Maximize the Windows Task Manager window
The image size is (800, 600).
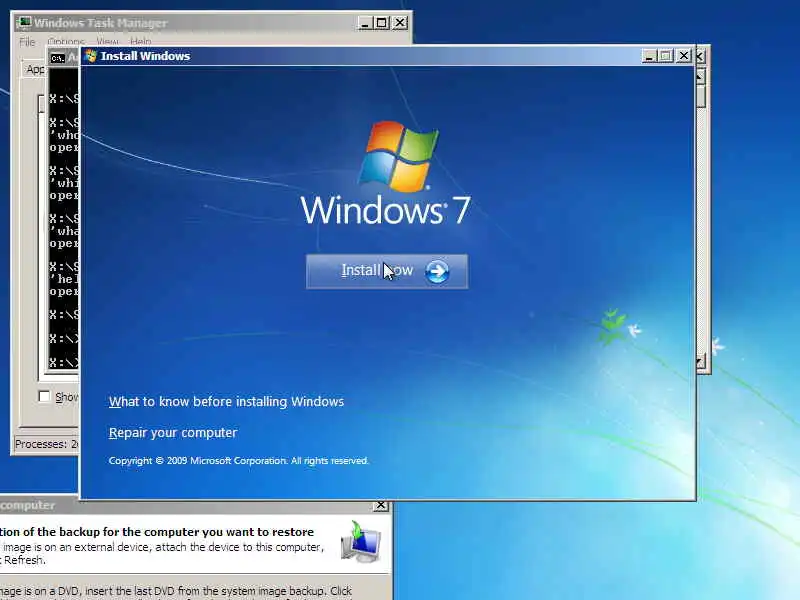(382, 23)
